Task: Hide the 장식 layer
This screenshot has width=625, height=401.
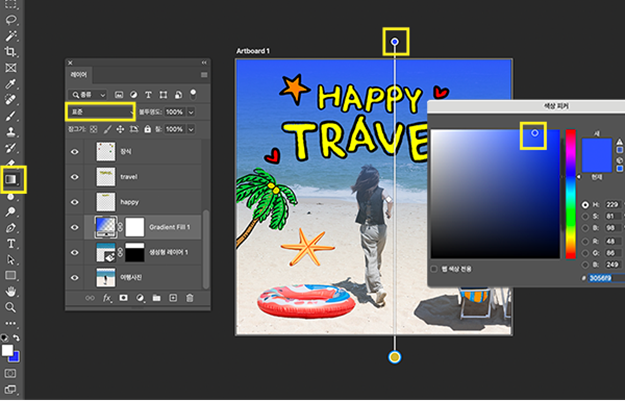Action: [x=75, y=152]
